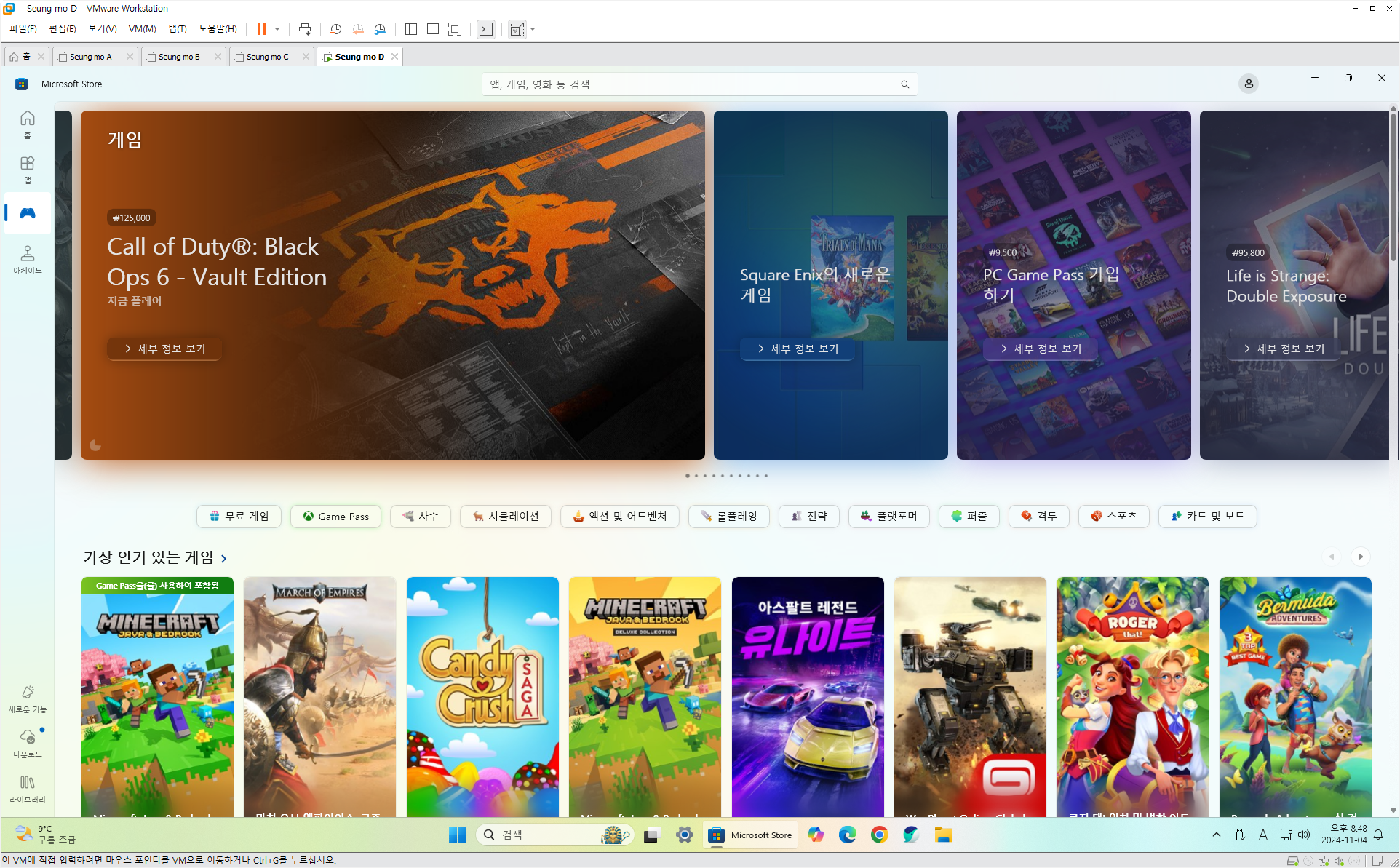
Task: Open the VM(M) menu
Action: [142, 29]
